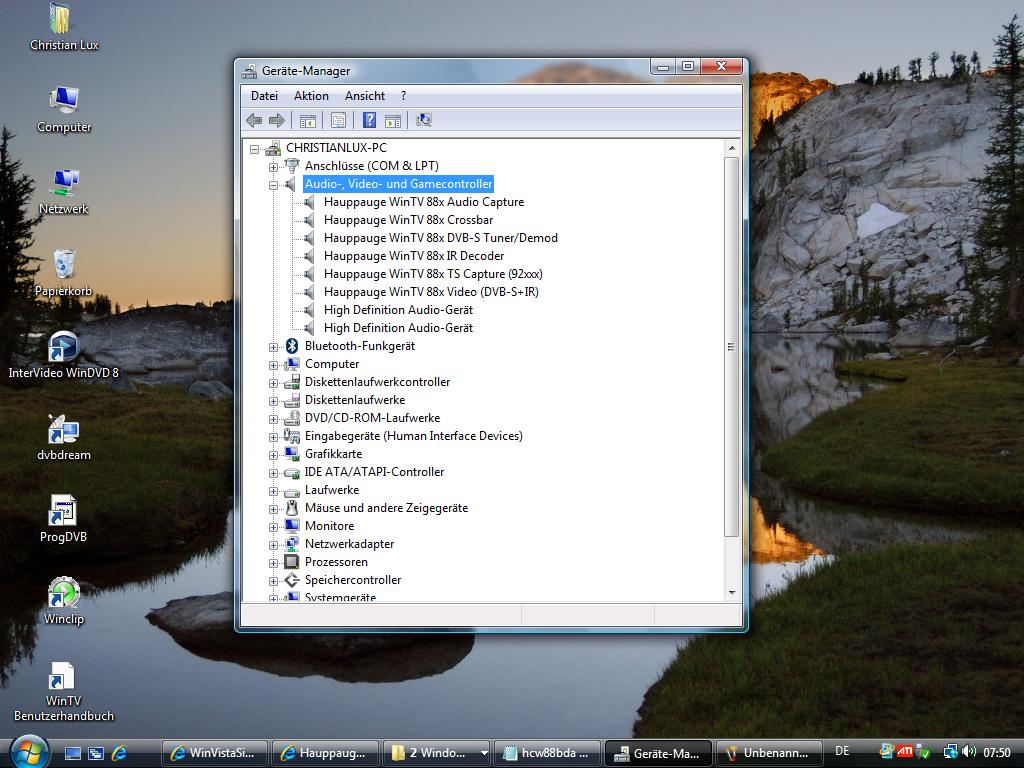Select Hauppauge WinTV 88x TS Capture (92xxx)
This screenshot has width=1024, height=768.
[433, 274]
